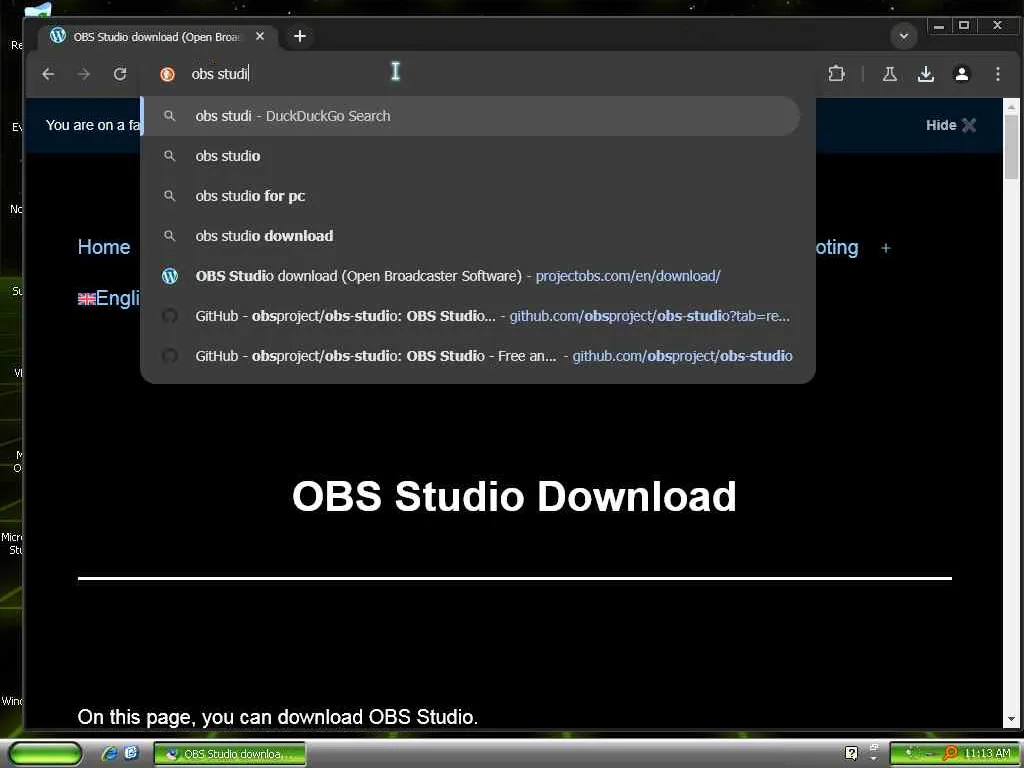The width and height of the screenshot is (1024, 768).
Task: Close the OBS Studio download tab
Action: coord(260,37)
